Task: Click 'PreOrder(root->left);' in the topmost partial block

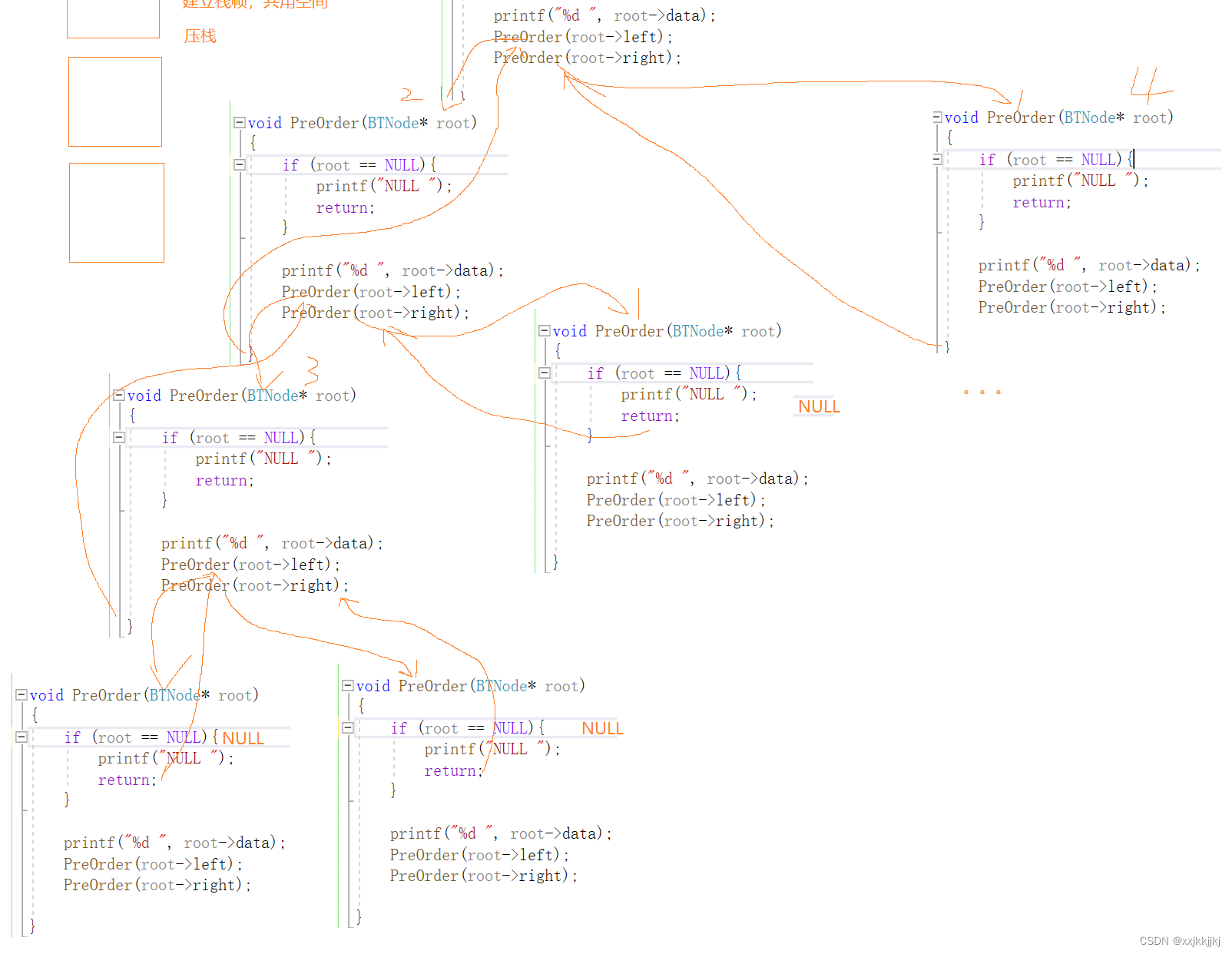Action: 583,37
